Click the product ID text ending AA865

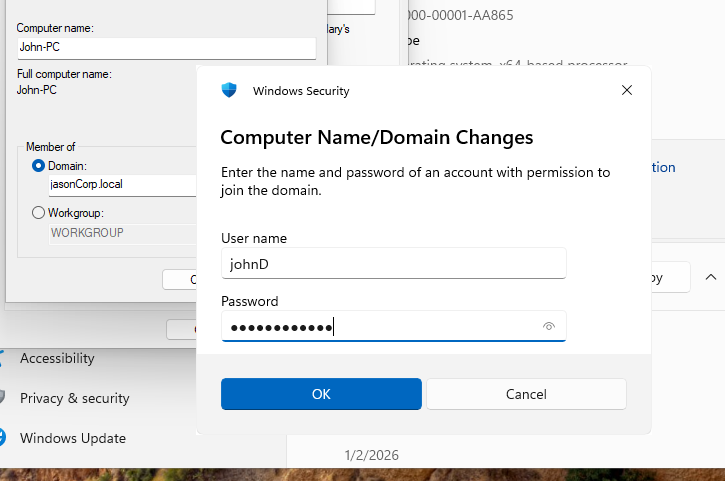tap(461, 15)
